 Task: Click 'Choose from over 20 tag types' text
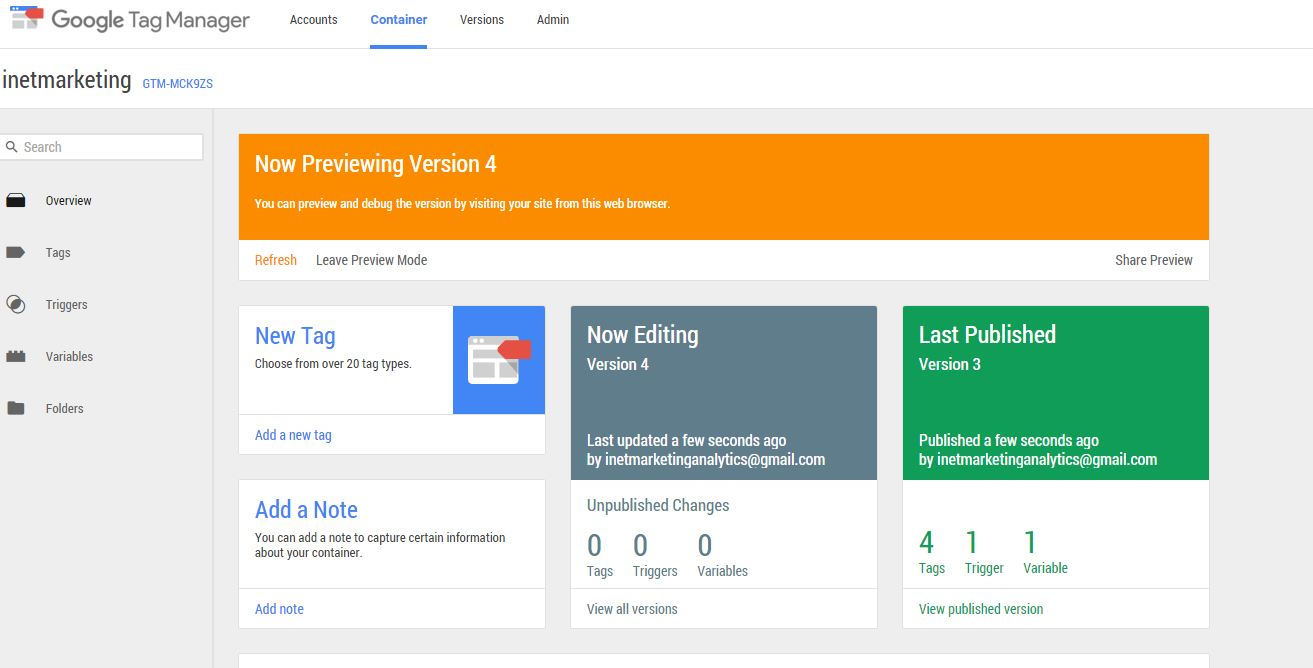[x=333, y=364]
